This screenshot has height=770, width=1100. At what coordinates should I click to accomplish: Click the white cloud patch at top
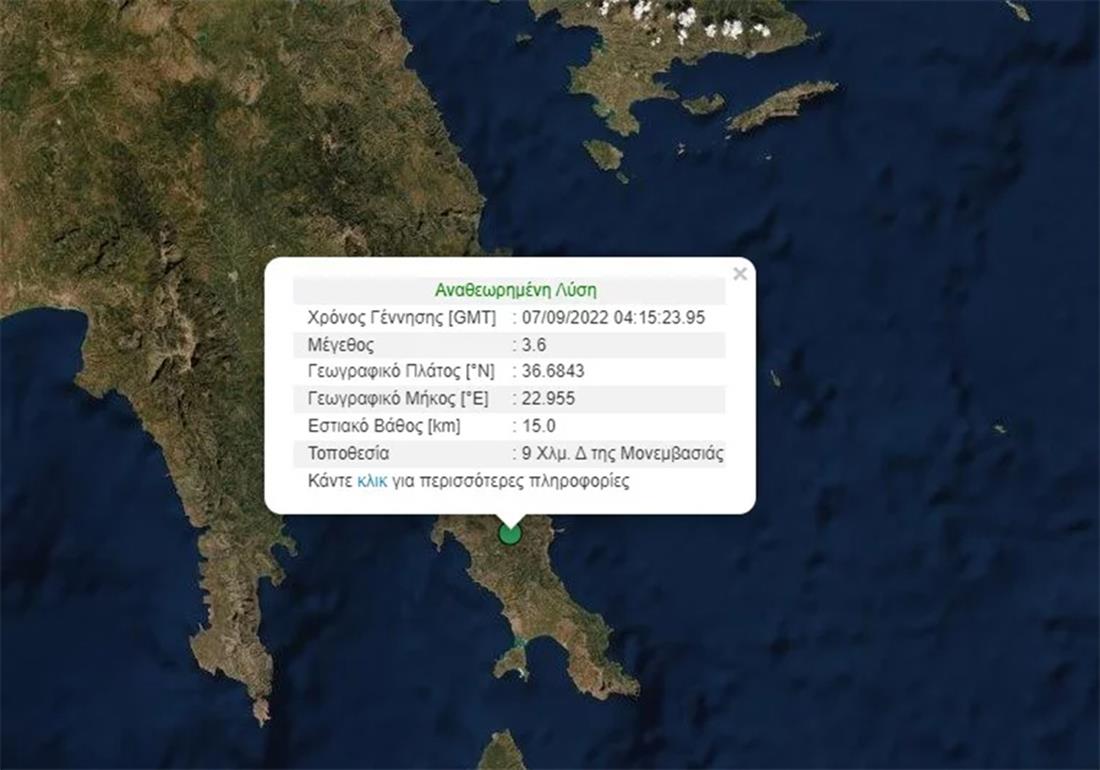click(x=700, y=22)
